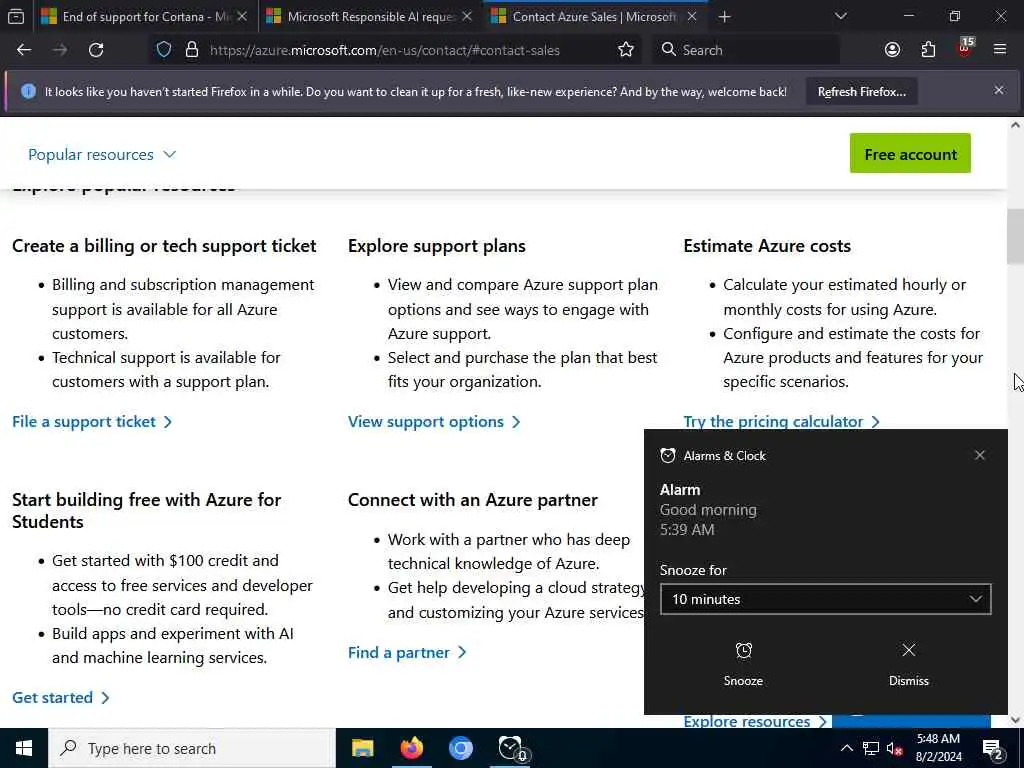1024x768 pixels.
Task: Open the Firefox View icon left of the tabs
Action: (16, 17)
